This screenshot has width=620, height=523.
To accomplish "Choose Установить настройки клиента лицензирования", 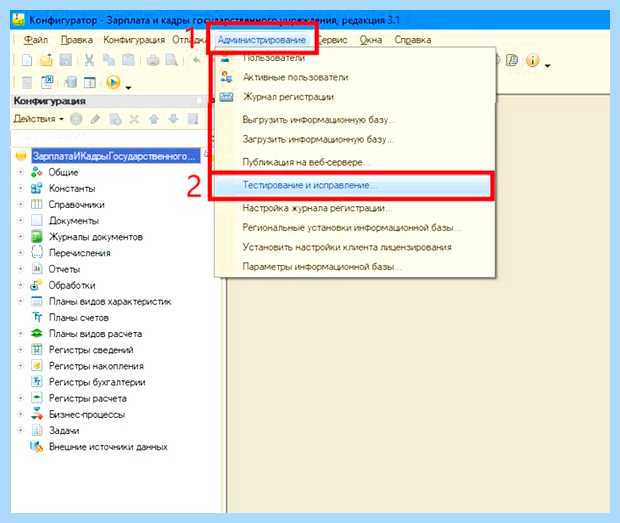I will click(x=354, y=247).
